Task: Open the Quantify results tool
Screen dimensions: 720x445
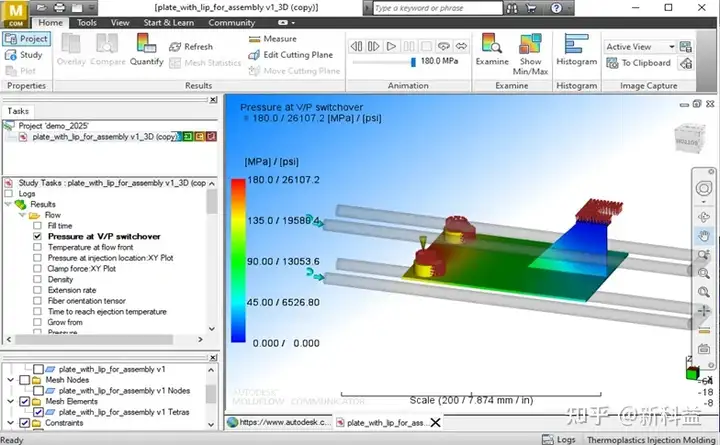Action: click(x=146, y=50)
